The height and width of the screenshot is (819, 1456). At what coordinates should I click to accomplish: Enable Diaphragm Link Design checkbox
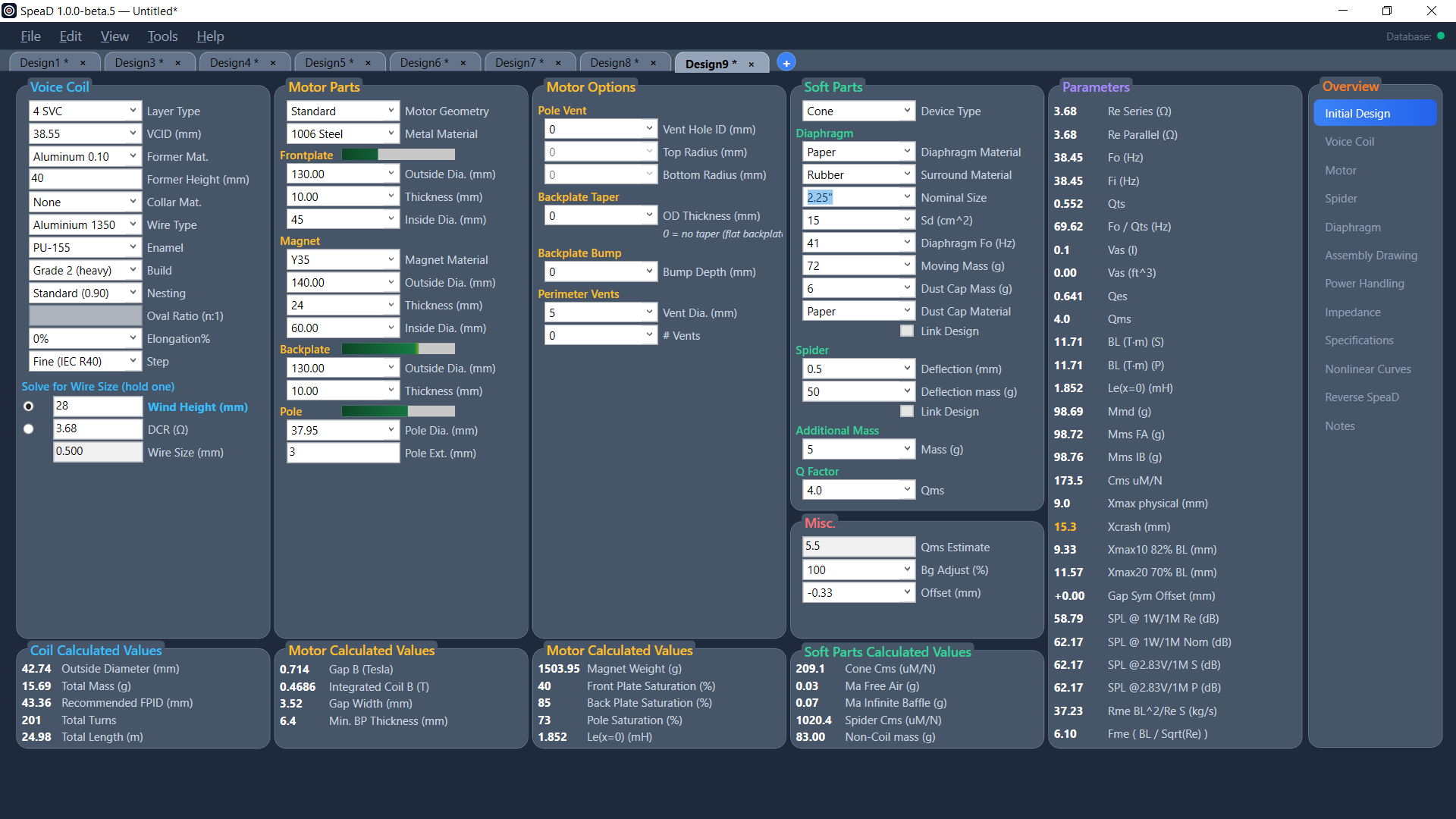coord(906,331)
